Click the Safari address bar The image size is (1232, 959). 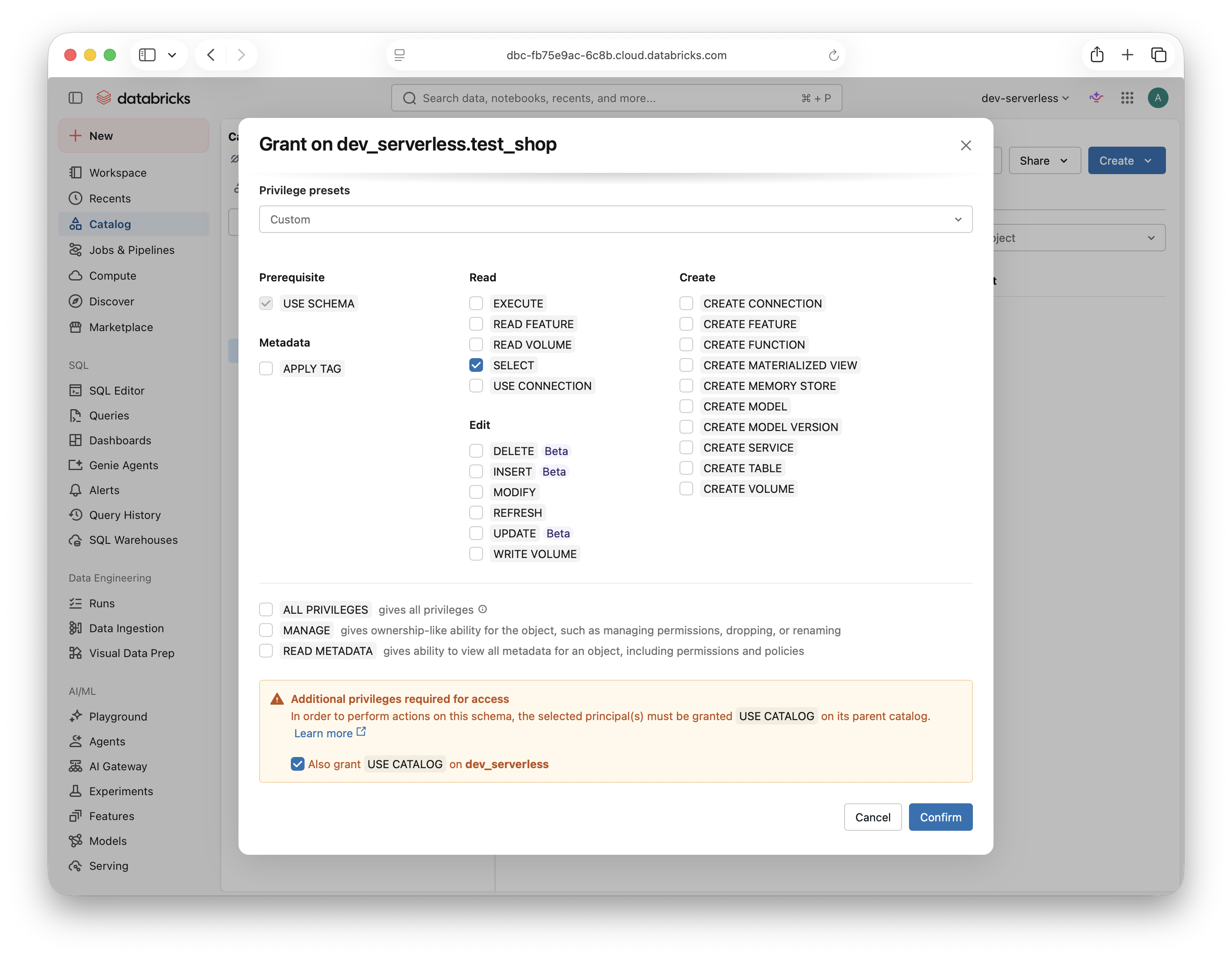click(616, 55)
